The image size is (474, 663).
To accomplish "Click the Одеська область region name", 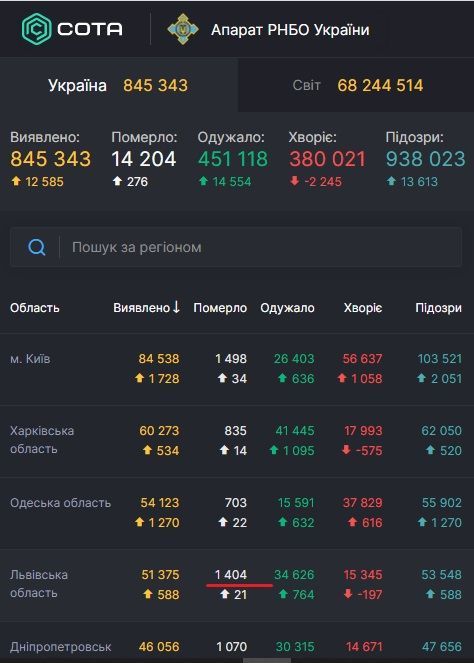I will 60,503.
